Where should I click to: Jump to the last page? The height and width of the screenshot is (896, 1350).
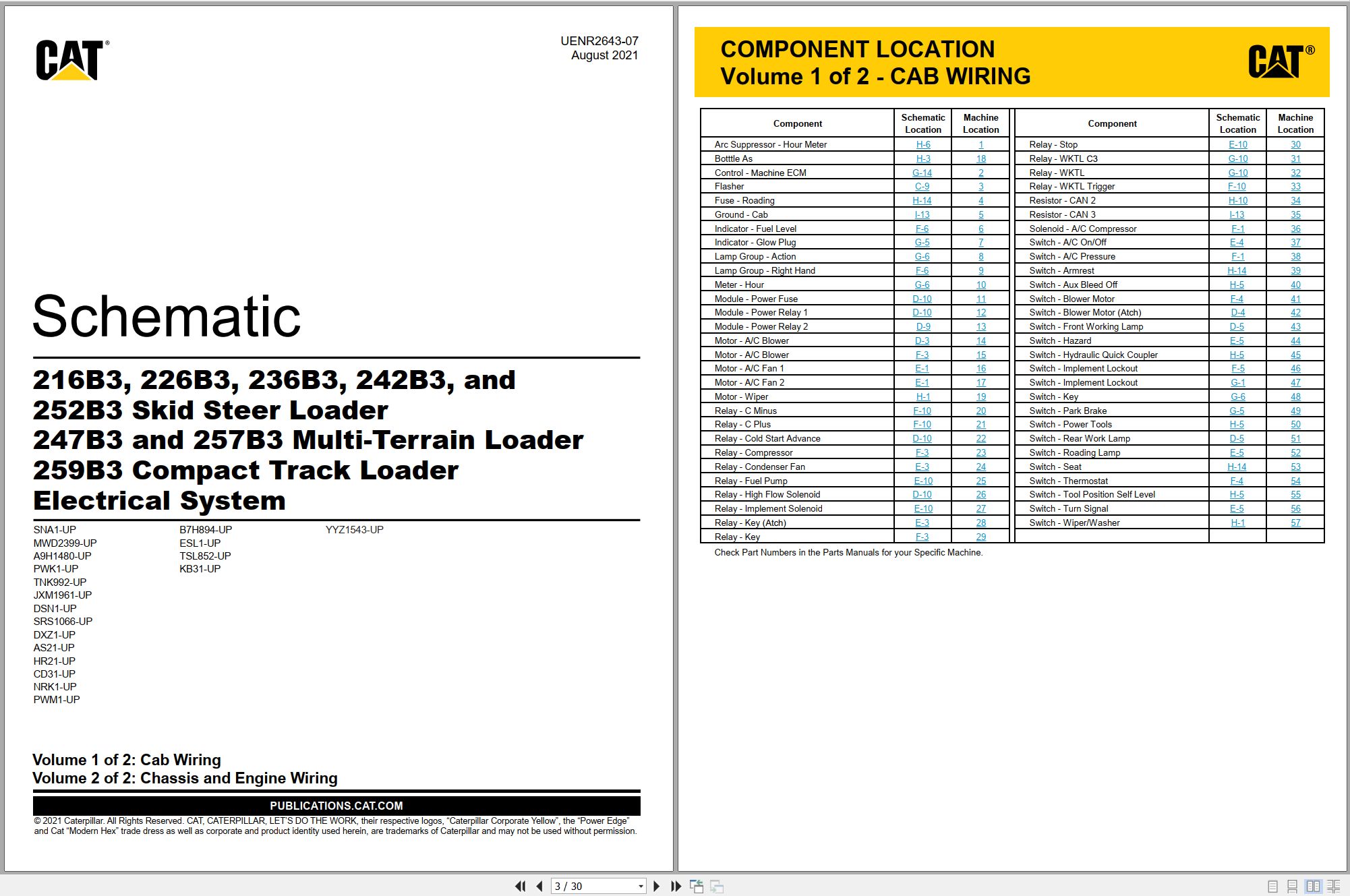tap(676, 886)
